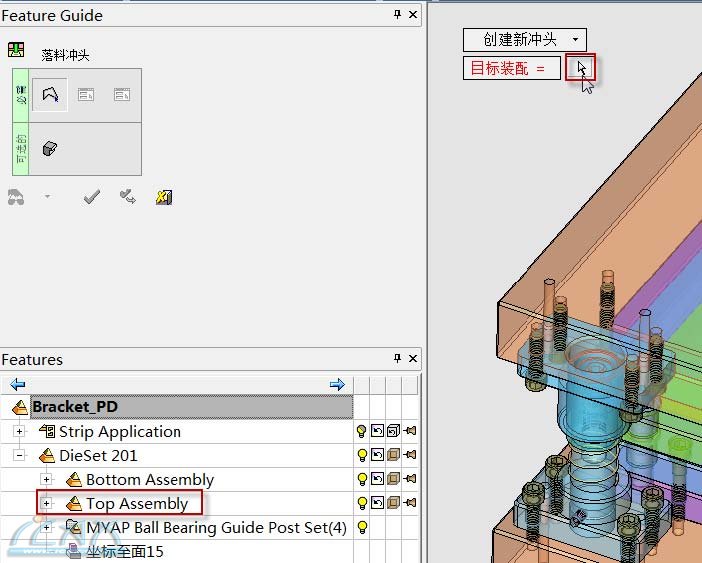This screenshot has width=702, height=563.
Task: Click the second required-step icon in Feature Guide
Action: [86, 95]
